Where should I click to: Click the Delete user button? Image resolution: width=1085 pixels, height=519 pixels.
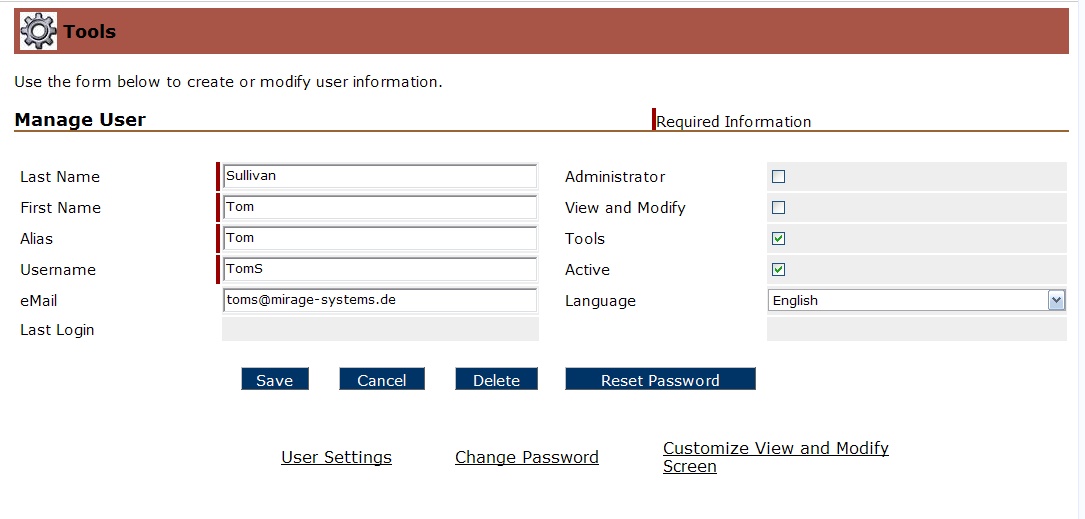pos(496,380)
